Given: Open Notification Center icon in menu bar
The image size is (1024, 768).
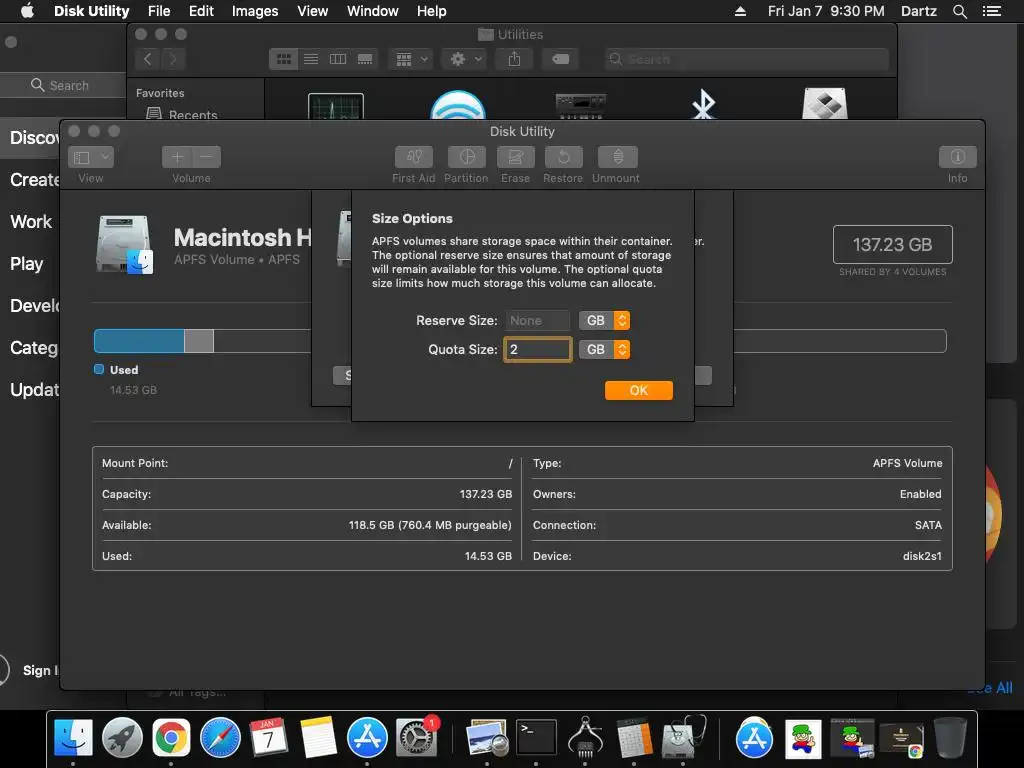Looking at the screenshot, I should (991, 11).
